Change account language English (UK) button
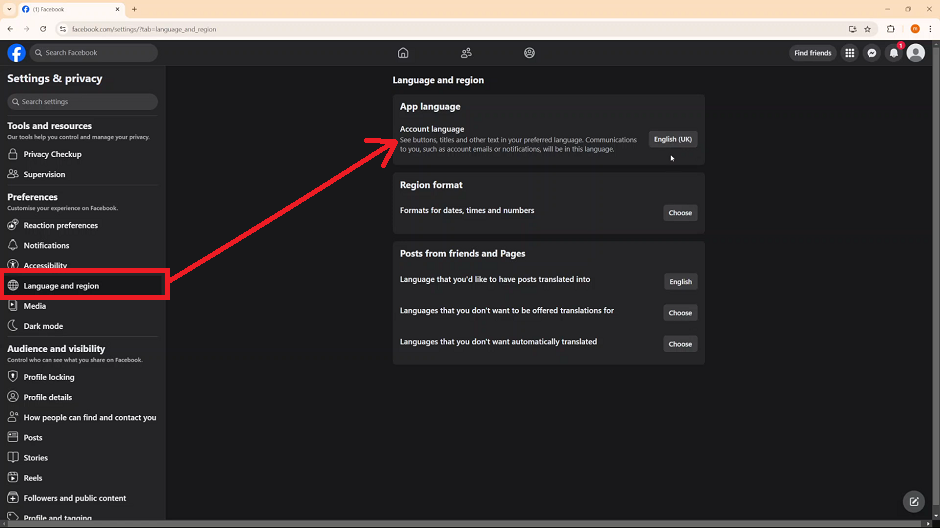 (x=673, y=139)
